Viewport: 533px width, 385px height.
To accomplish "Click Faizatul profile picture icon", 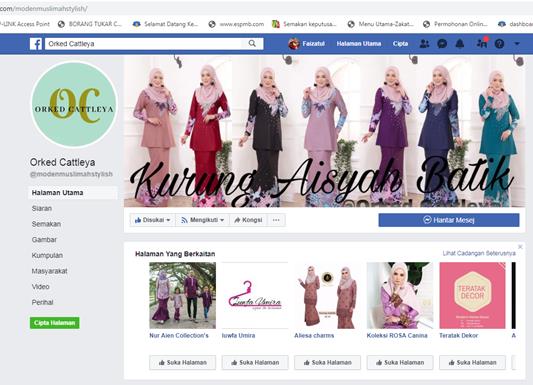I will pyautogui.click(x=294, y=43).
